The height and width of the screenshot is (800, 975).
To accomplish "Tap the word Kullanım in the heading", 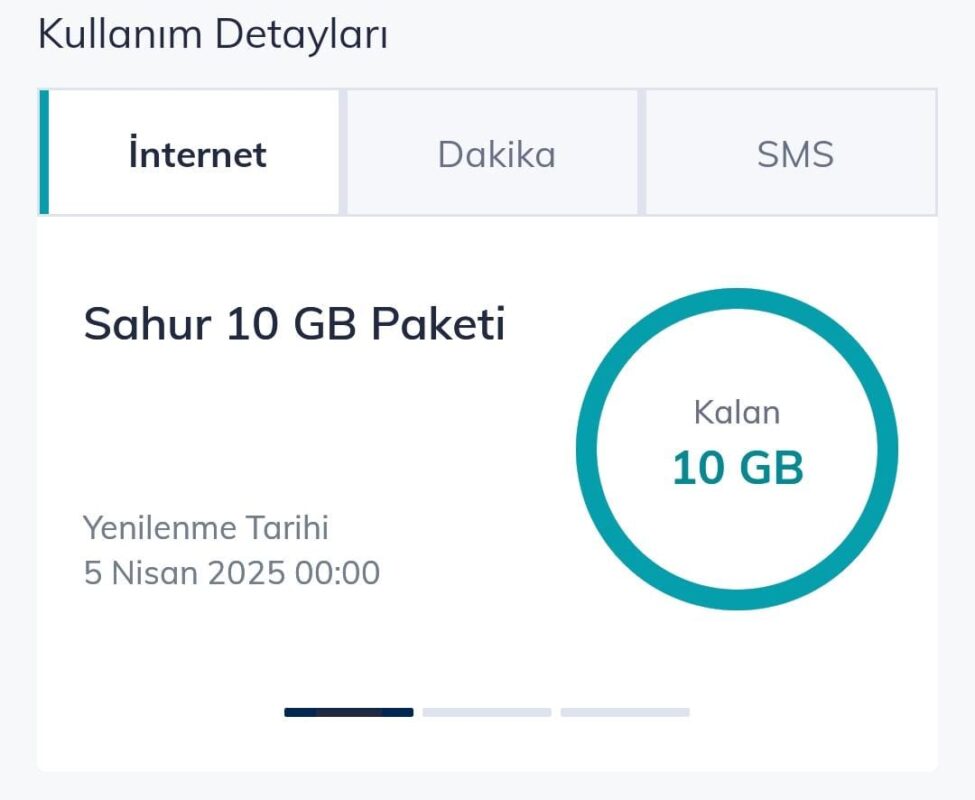I will point(120,35).
